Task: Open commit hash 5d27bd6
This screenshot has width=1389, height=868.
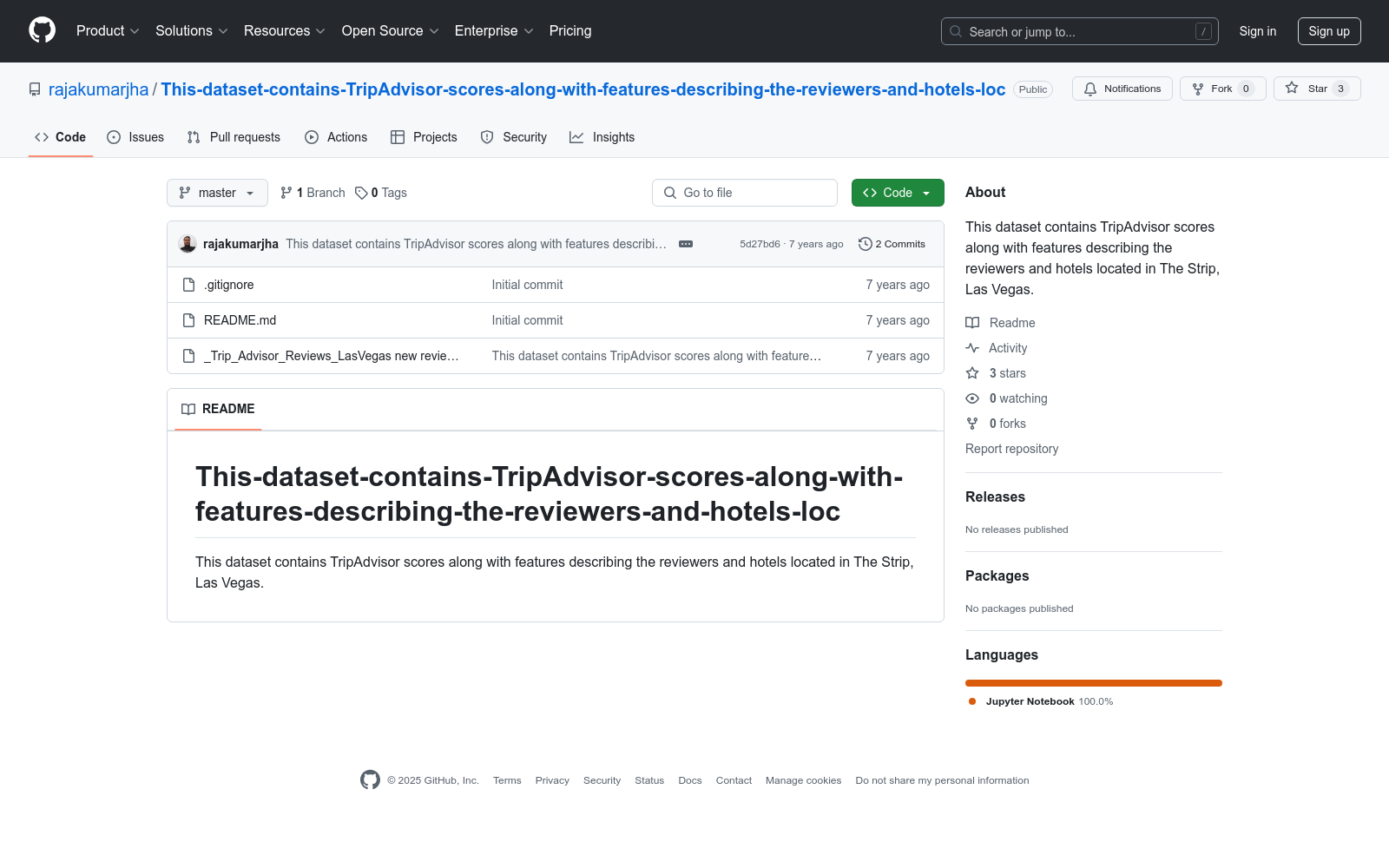Action: (x=760, y=244)
